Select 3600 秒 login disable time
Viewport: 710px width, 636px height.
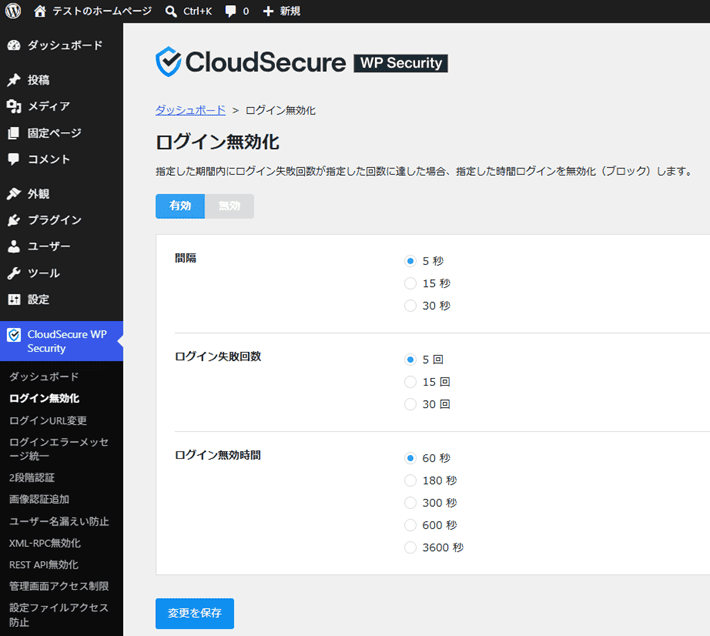tap(410, 547)
